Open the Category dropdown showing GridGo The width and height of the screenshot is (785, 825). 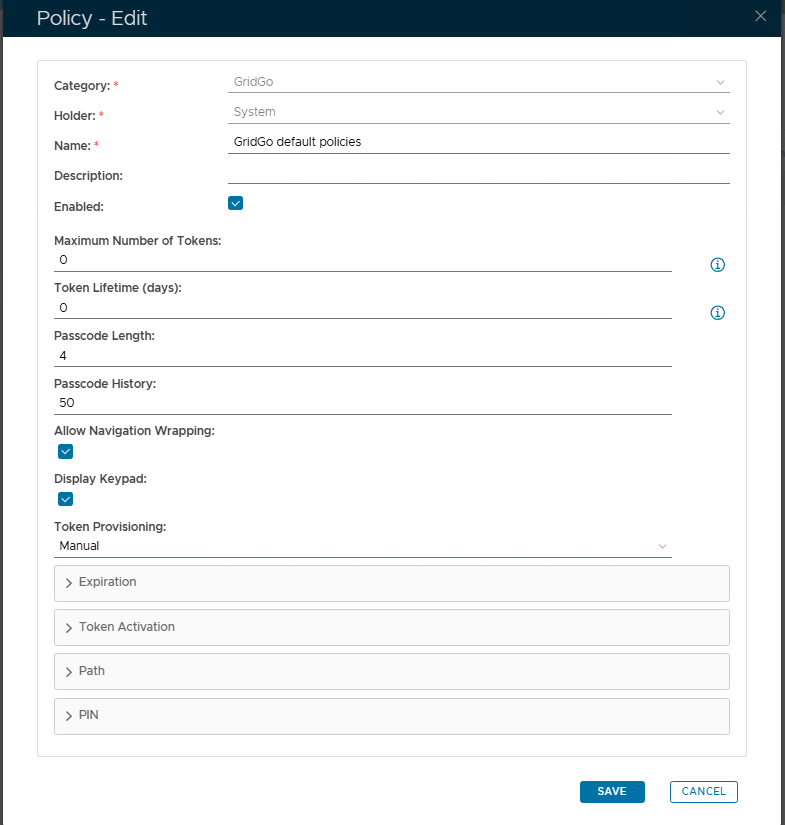pos(478,82)
